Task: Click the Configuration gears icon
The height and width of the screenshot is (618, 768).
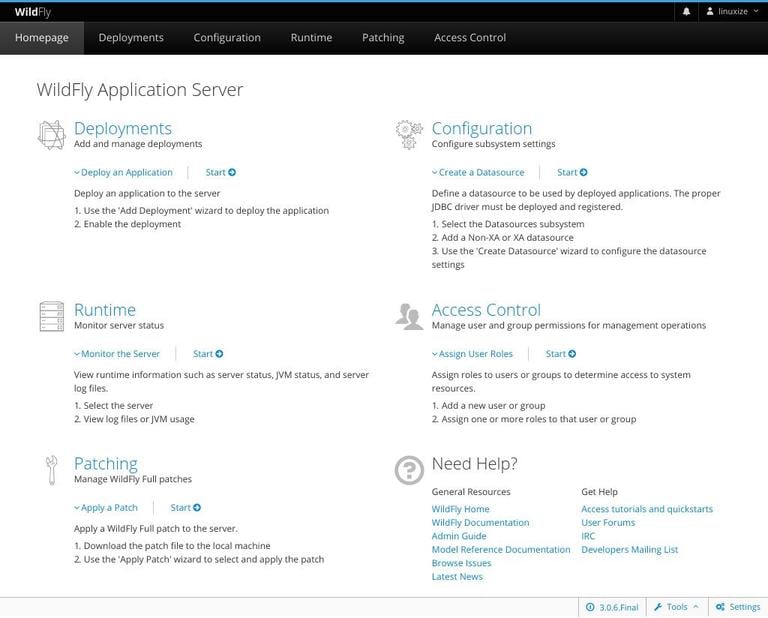Action: 408,135
